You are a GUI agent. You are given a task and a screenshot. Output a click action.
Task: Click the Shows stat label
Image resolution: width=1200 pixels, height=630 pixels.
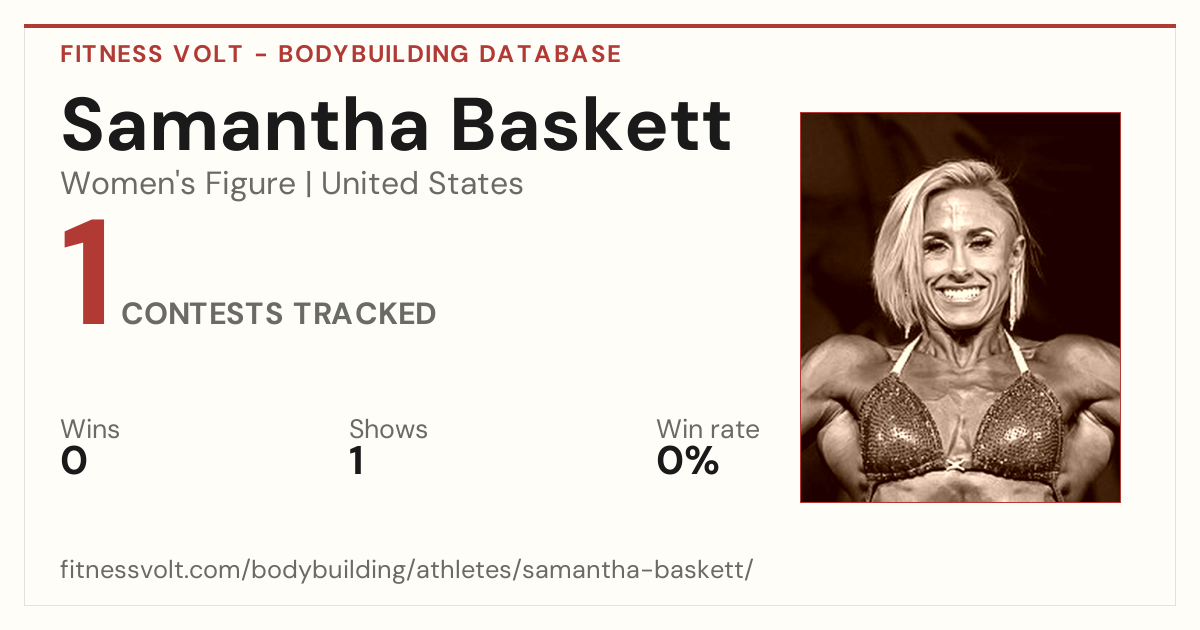pos(388,429)
